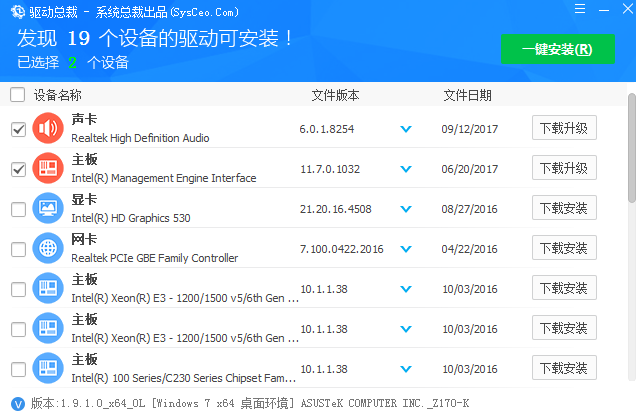Viewport: 636px width, 415px height.
Task: Click 下载安装 for 100 Series/C230 Chipset
Action: pyautogui.click(x=564, y=368)
